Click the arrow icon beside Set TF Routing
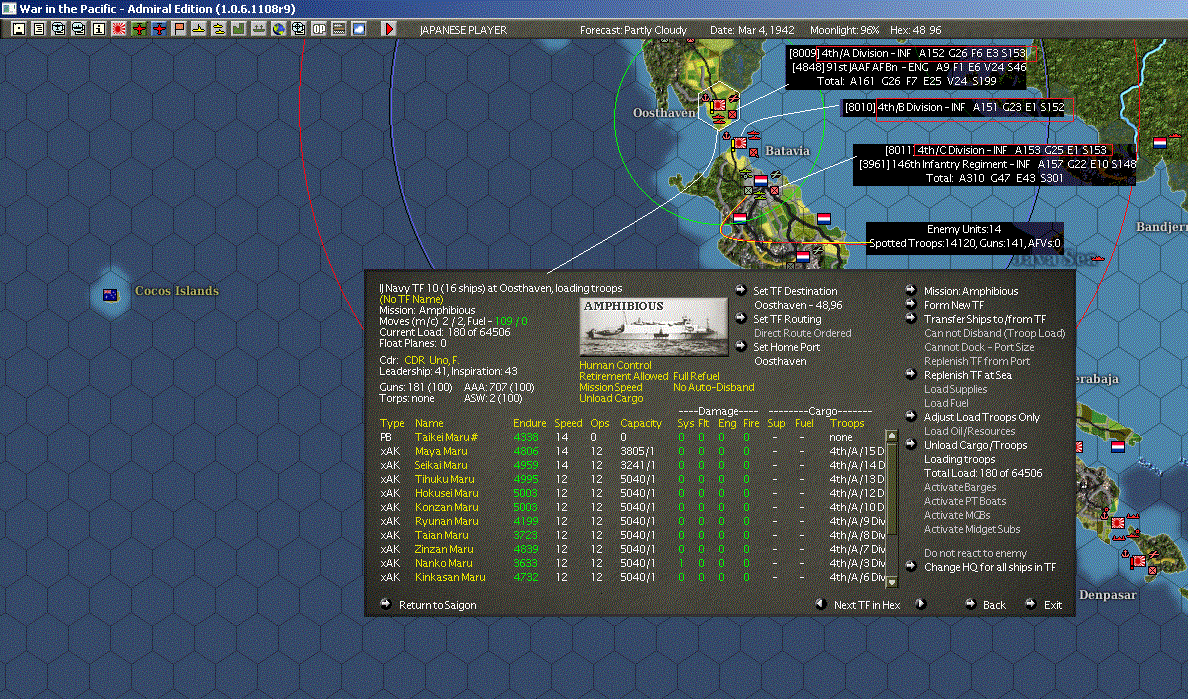 click(x=740, y=318)
